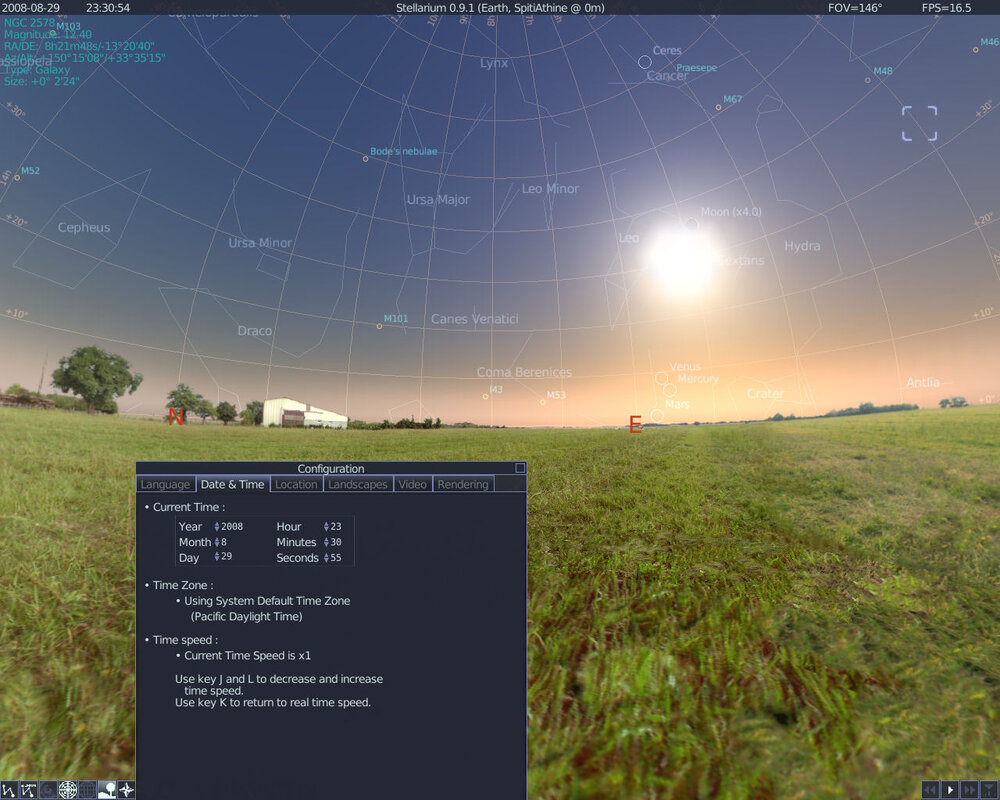Close the Configuration window

pos(520,468)
